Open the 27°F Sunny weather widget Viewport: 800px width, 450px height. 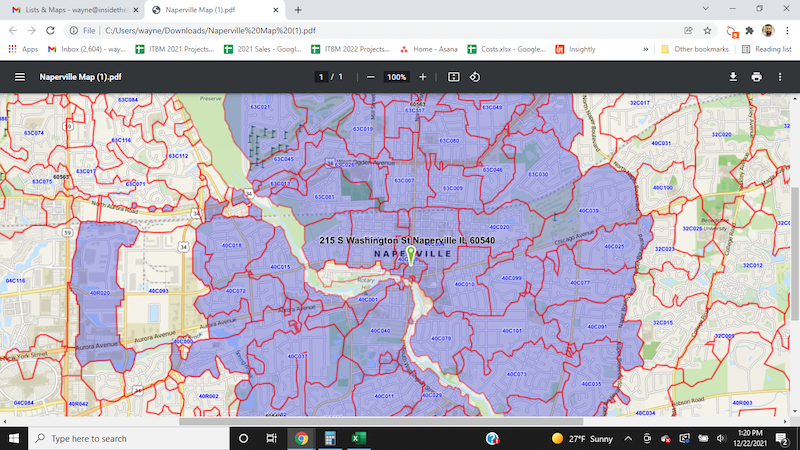(582, 438)
